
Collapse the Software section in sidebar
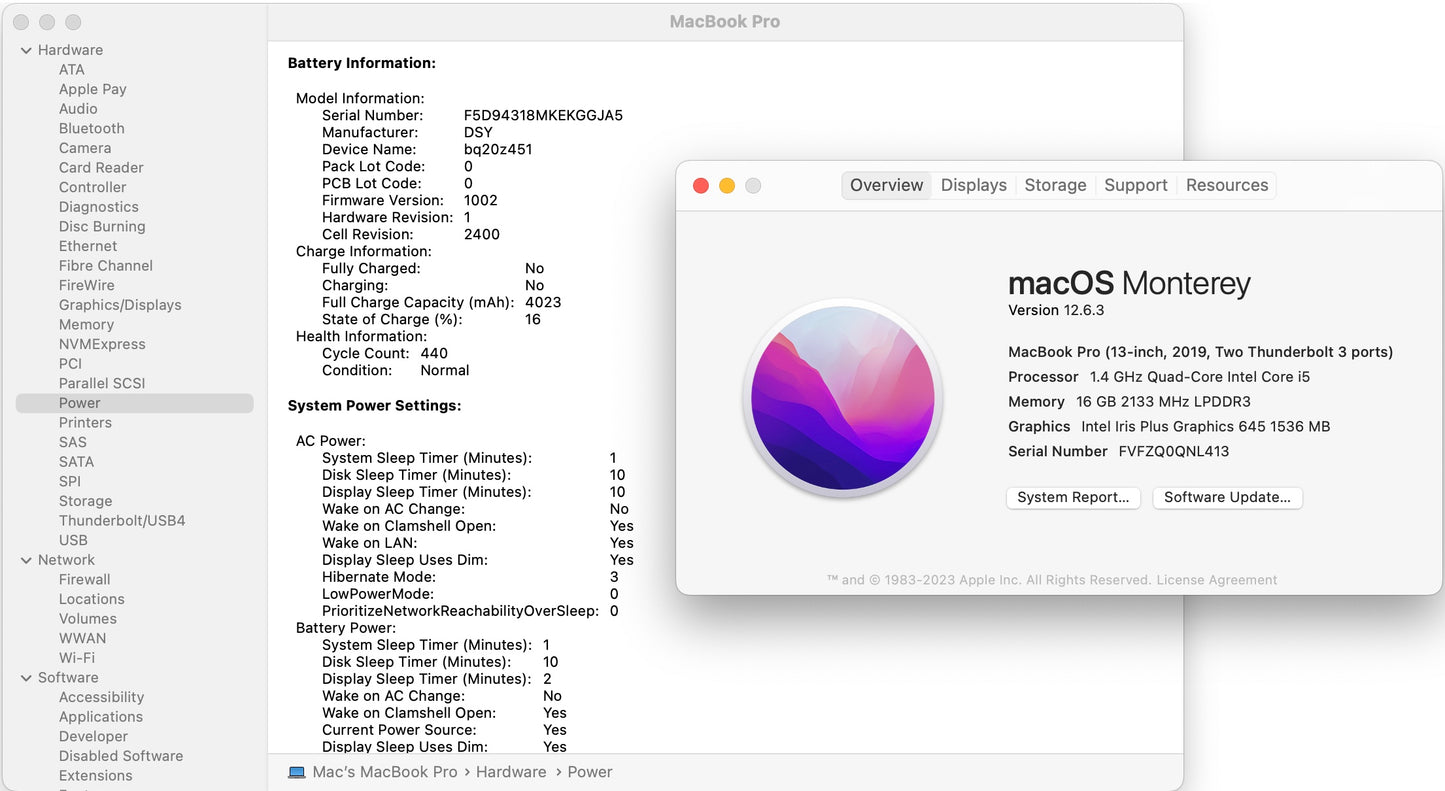pyautogui.click(x=26, y=678)
